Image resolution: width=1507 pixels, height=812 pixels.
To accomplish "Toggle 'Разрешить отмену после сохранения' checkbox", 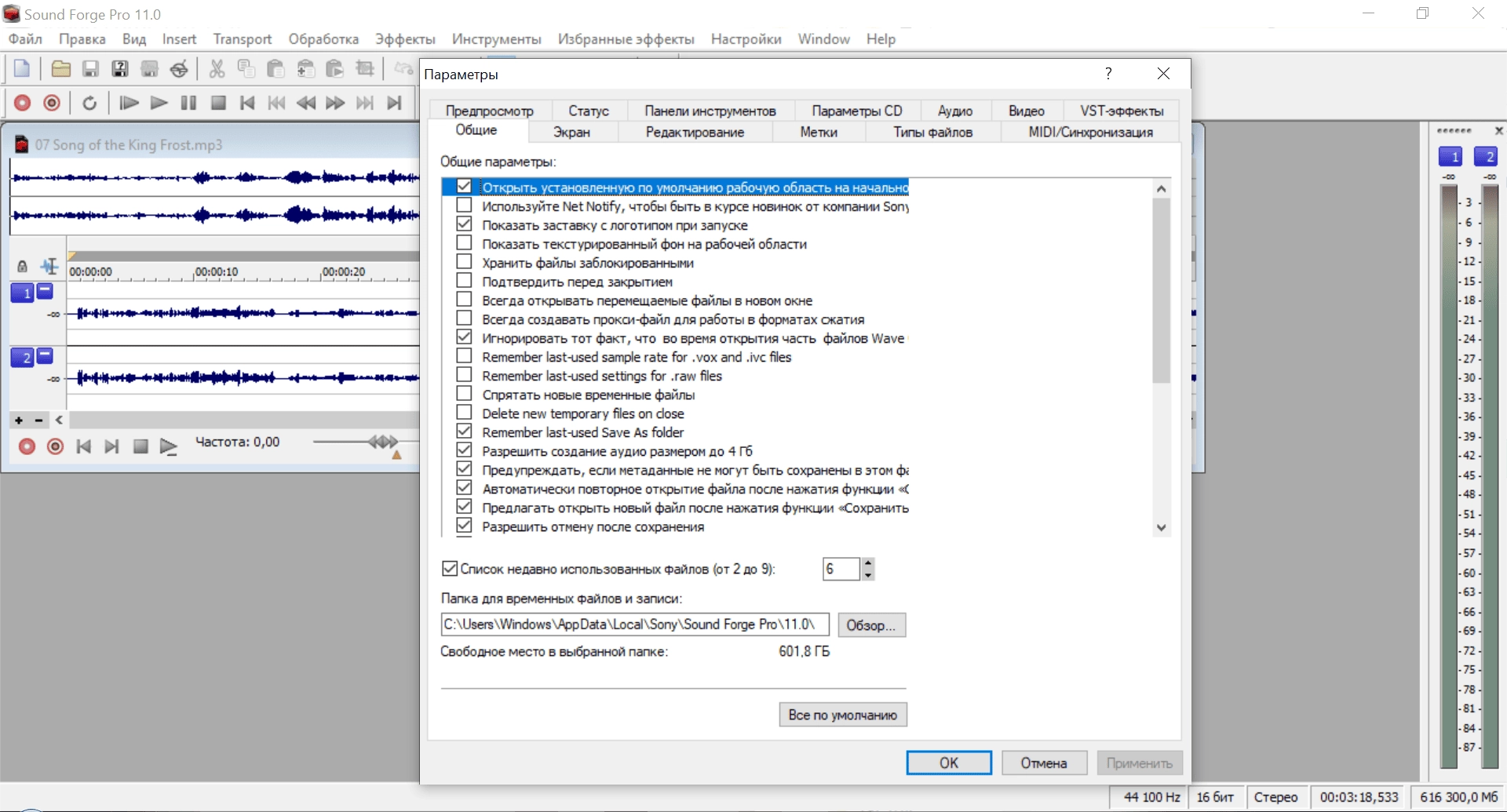I will coord(464,526).
